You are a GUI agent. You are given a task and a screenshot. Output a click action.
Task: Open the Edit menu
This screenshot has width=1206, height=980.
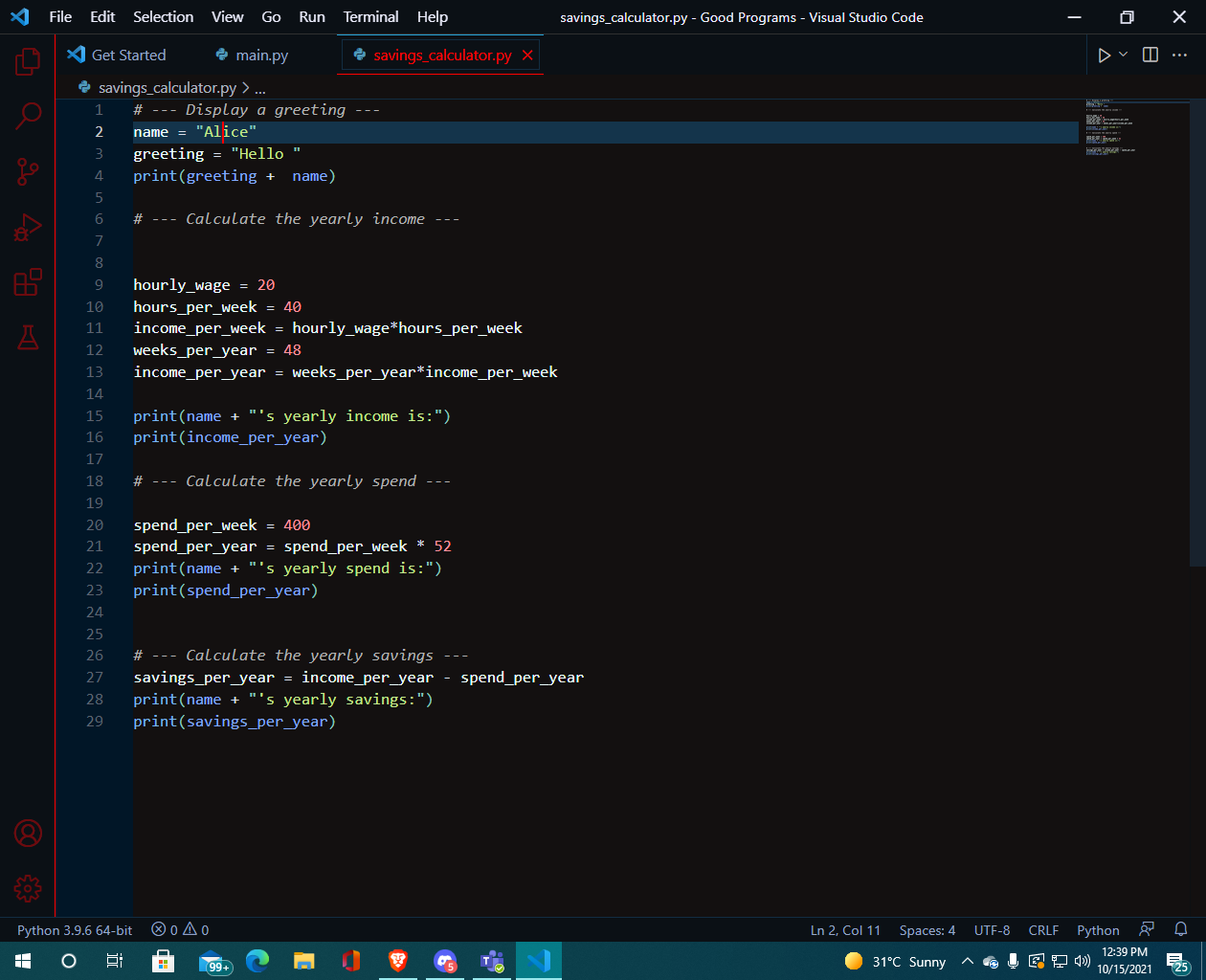[102, 16]
